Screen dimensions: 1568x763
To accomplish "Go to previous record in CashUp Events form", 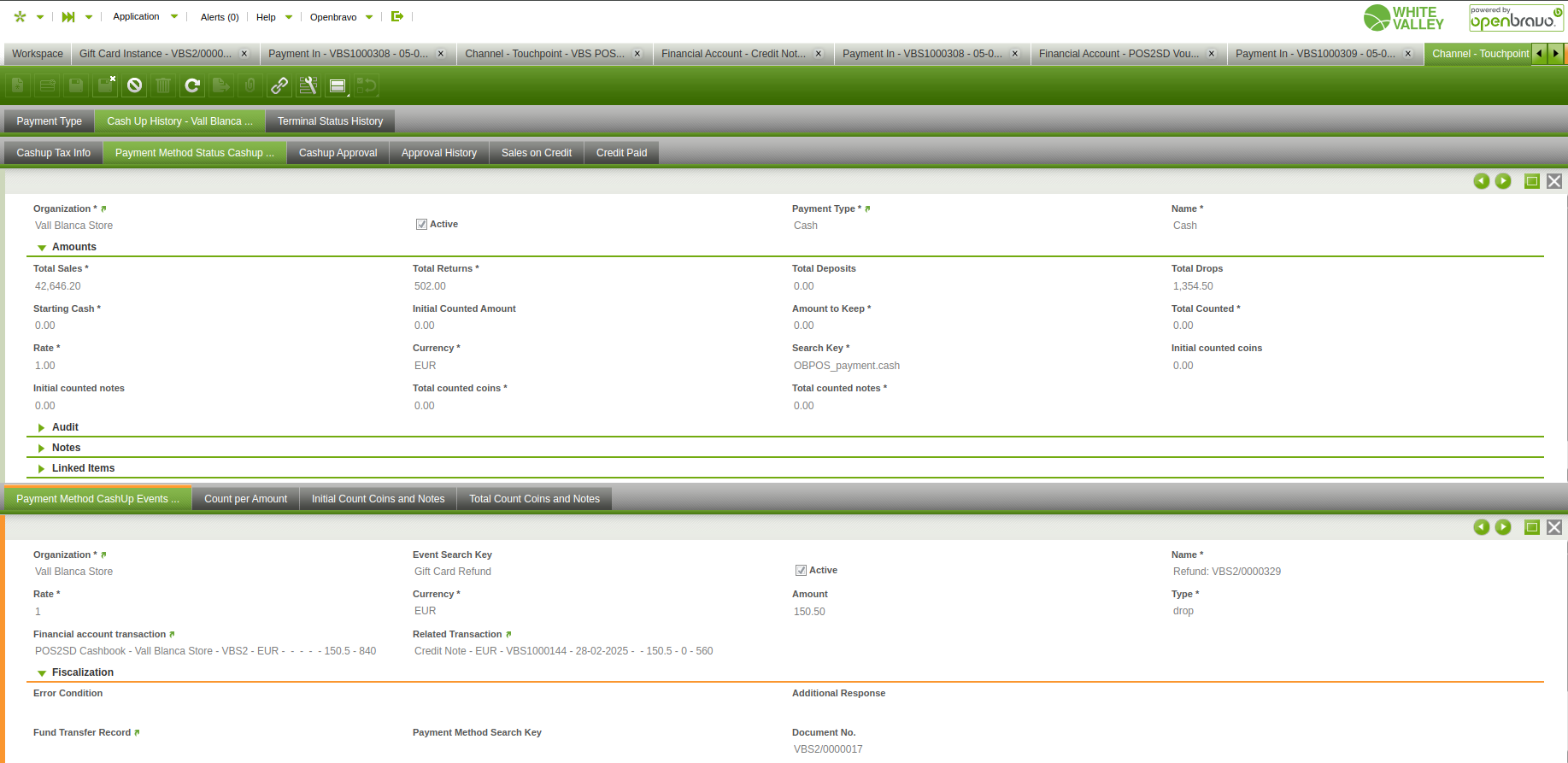I will [1482, 527].
